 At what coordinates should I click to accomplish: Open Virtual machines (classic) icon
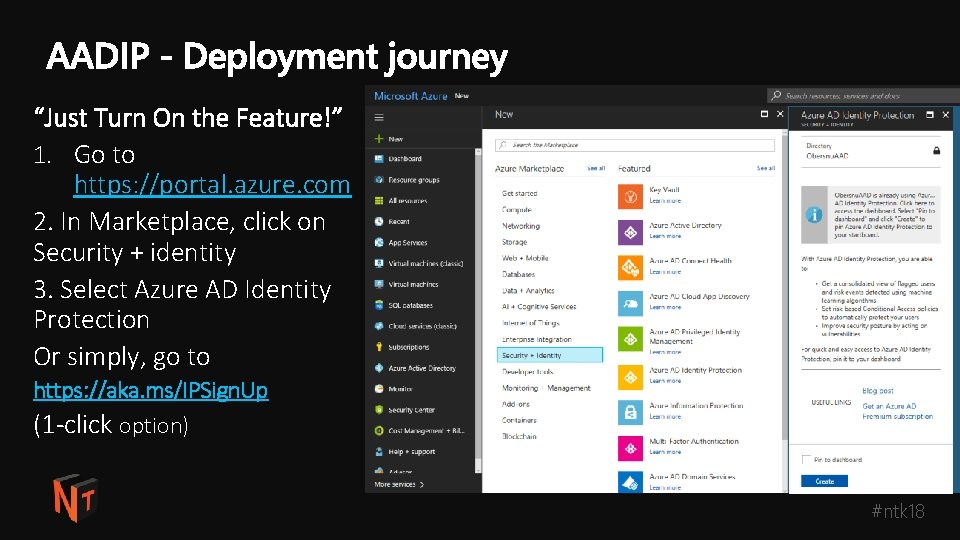(x=379, y=263)
